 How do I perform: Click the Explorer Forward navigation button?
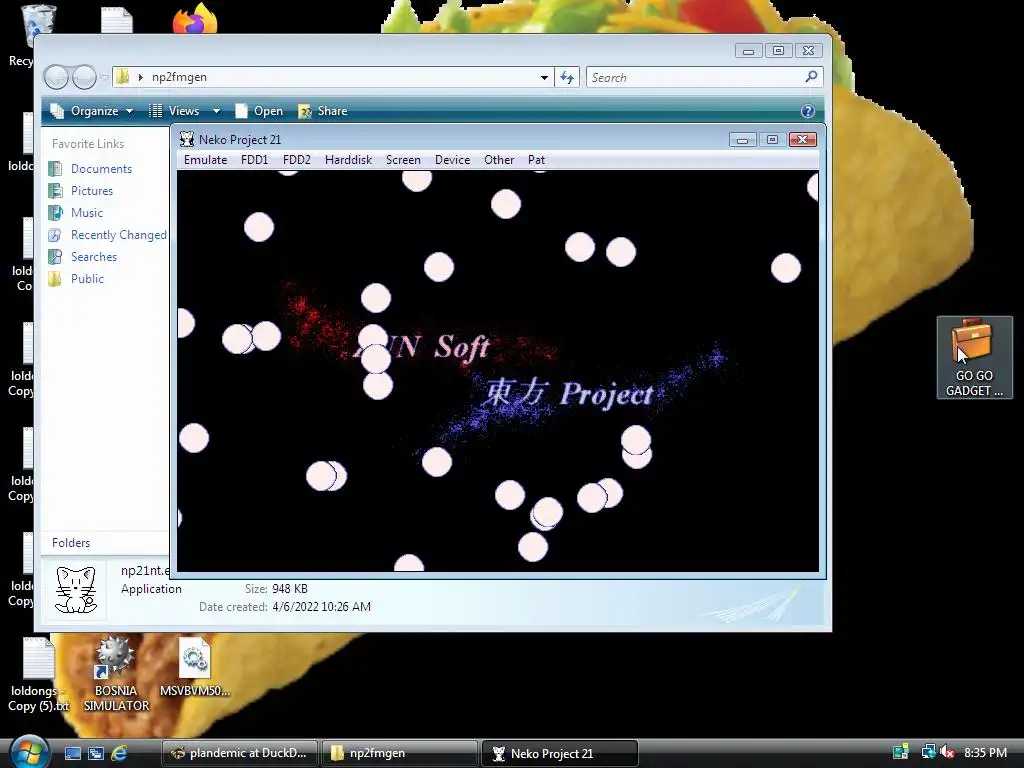pos(84,78)
